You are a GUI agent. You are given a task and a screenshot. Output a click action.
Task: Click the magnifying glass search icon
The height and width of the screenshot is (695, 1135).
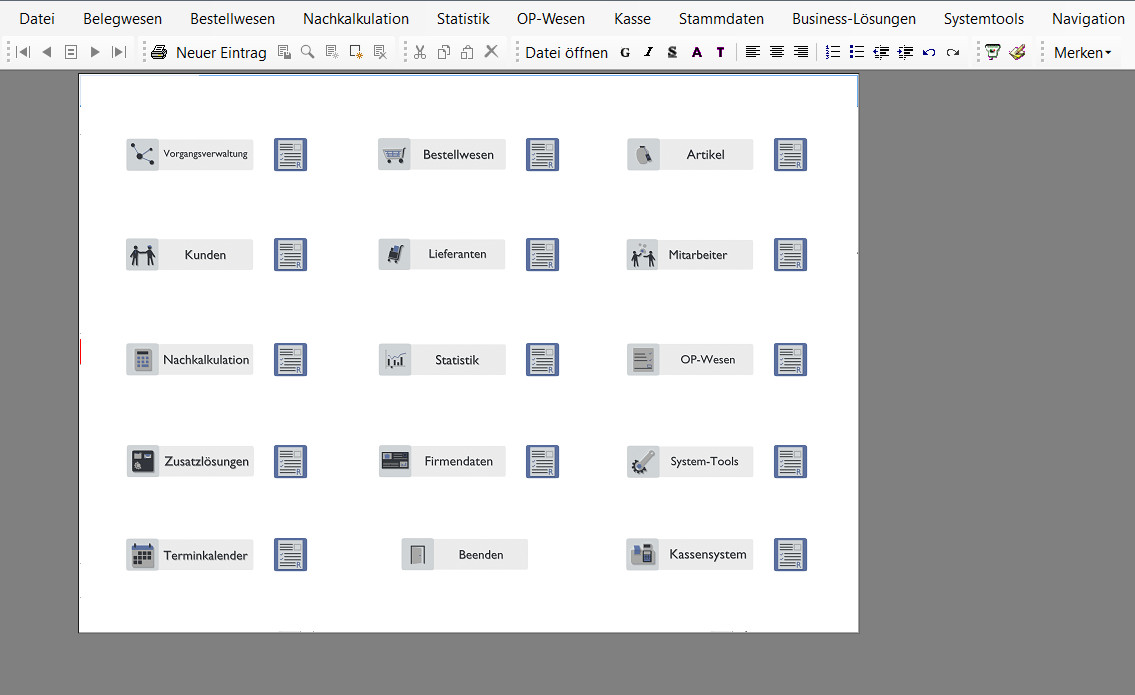click(x=307, y=52)
